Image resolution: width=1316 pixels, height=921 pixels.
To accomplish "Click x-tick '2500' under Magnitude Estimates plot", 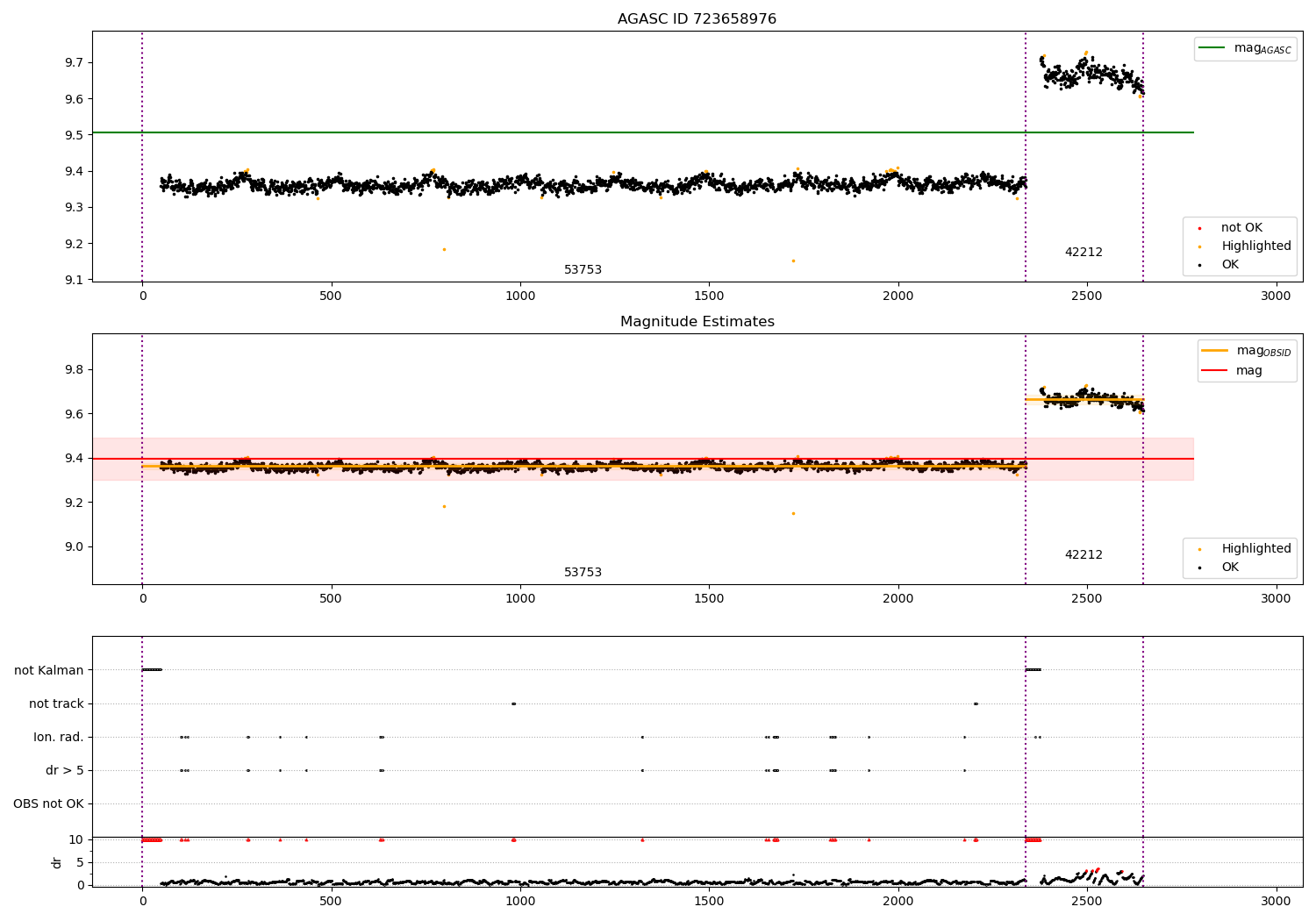I will (x=1087, y=598).
